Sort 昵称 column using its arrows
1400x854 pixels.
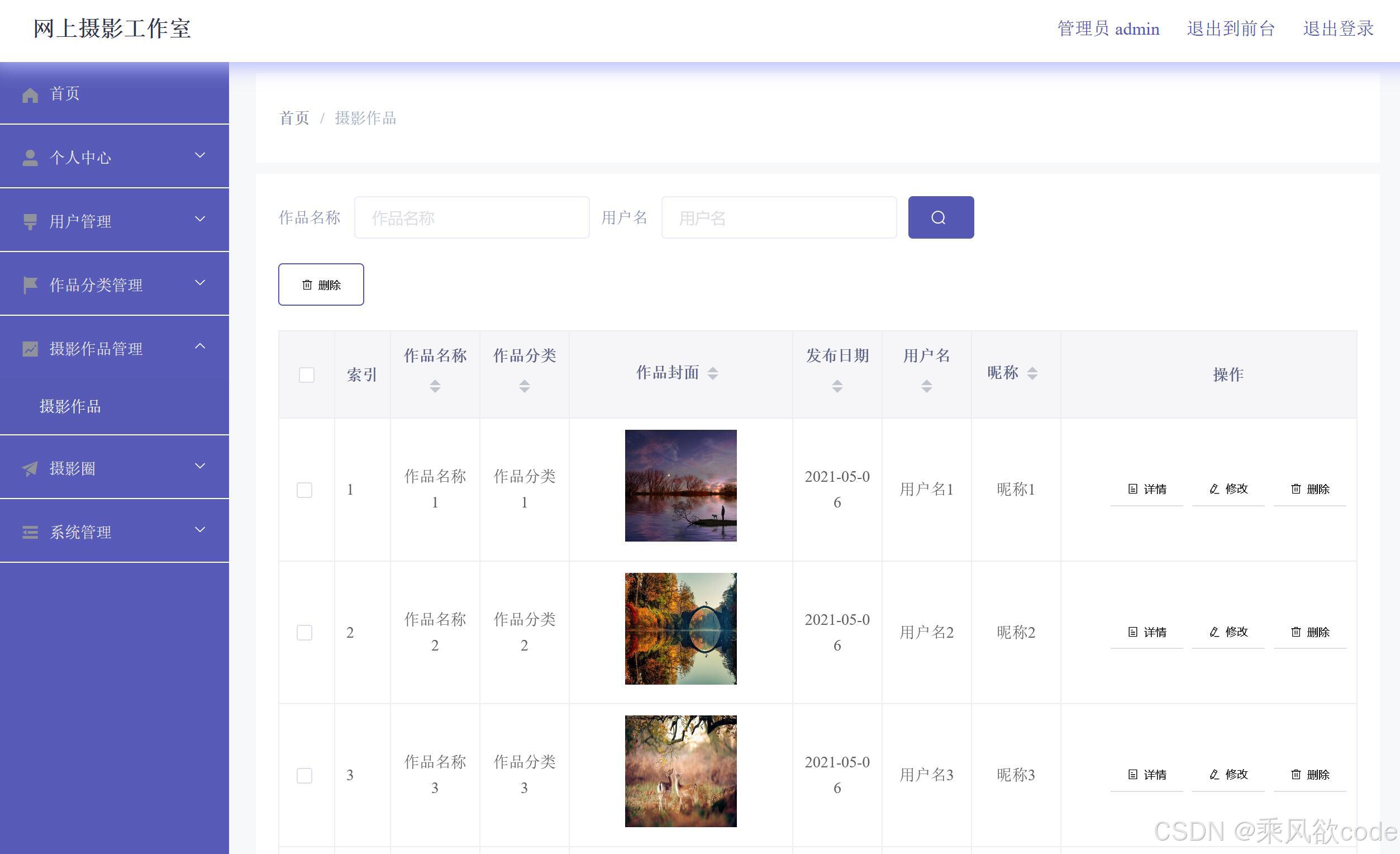pyautogui.click(x=1032, y=373)
